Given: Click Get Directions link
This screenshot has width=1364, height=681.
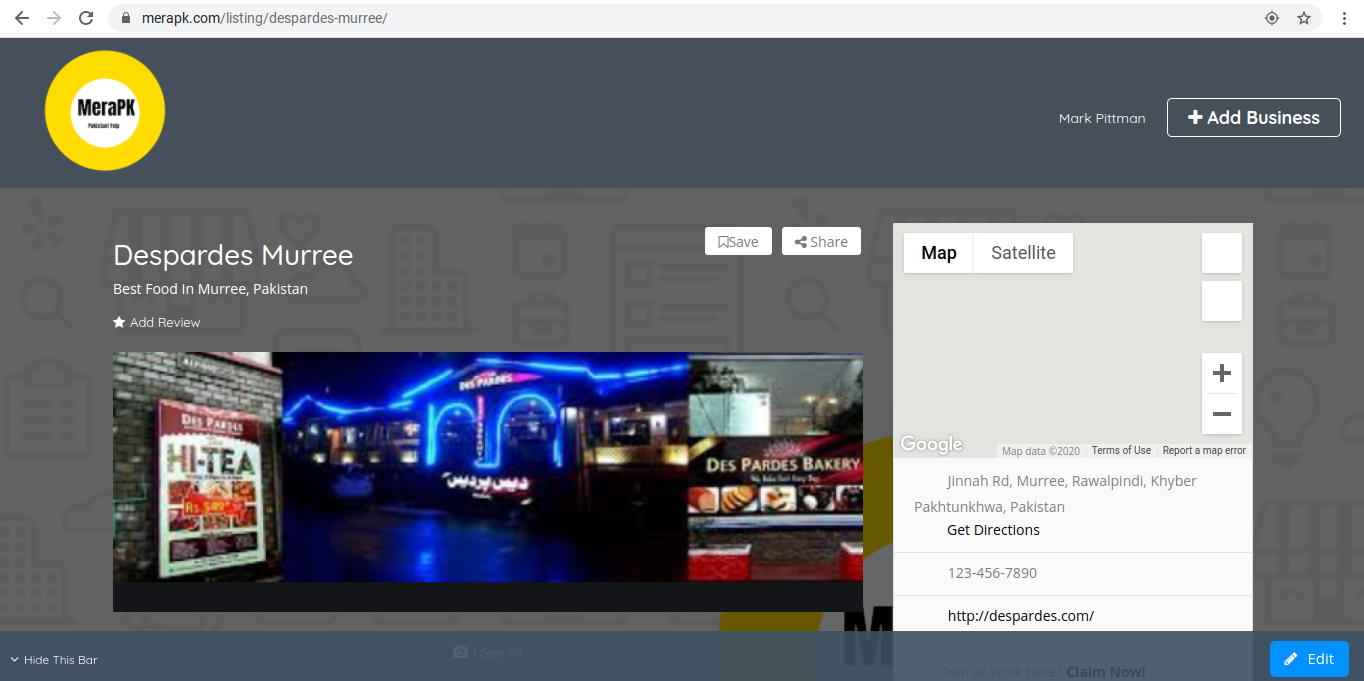Looking at the screenshot, I should pyautogui.click(x=993, y=530).
